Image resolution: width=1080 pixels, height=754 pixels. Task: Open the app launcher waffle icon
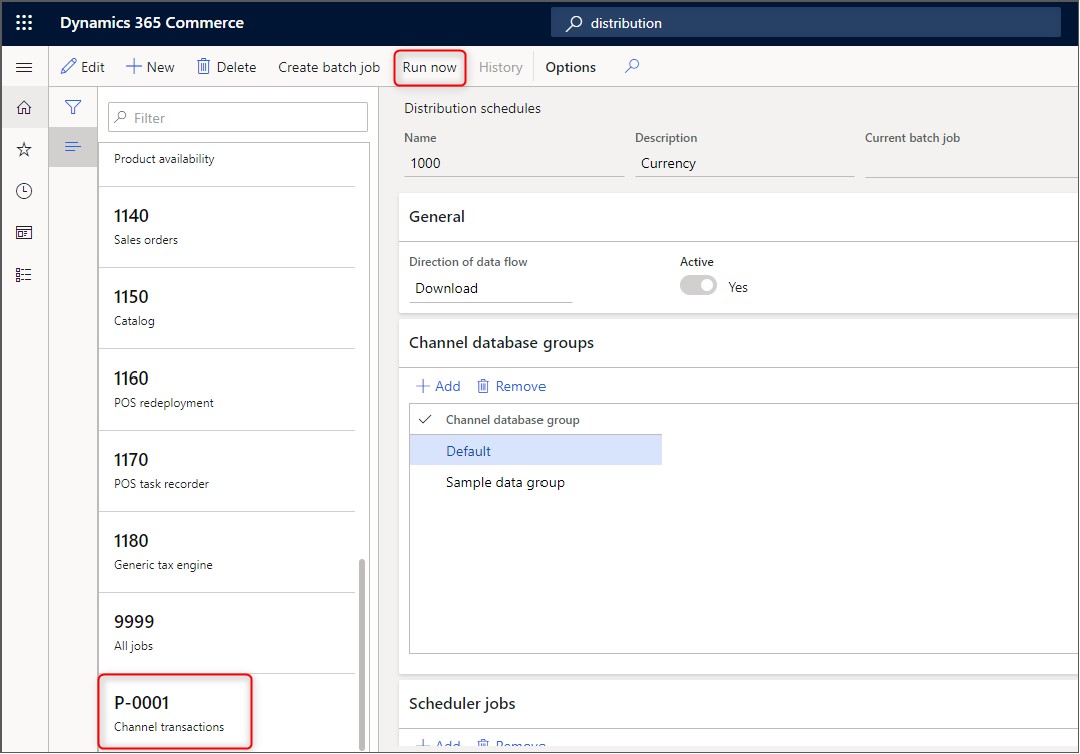point(24,23)
